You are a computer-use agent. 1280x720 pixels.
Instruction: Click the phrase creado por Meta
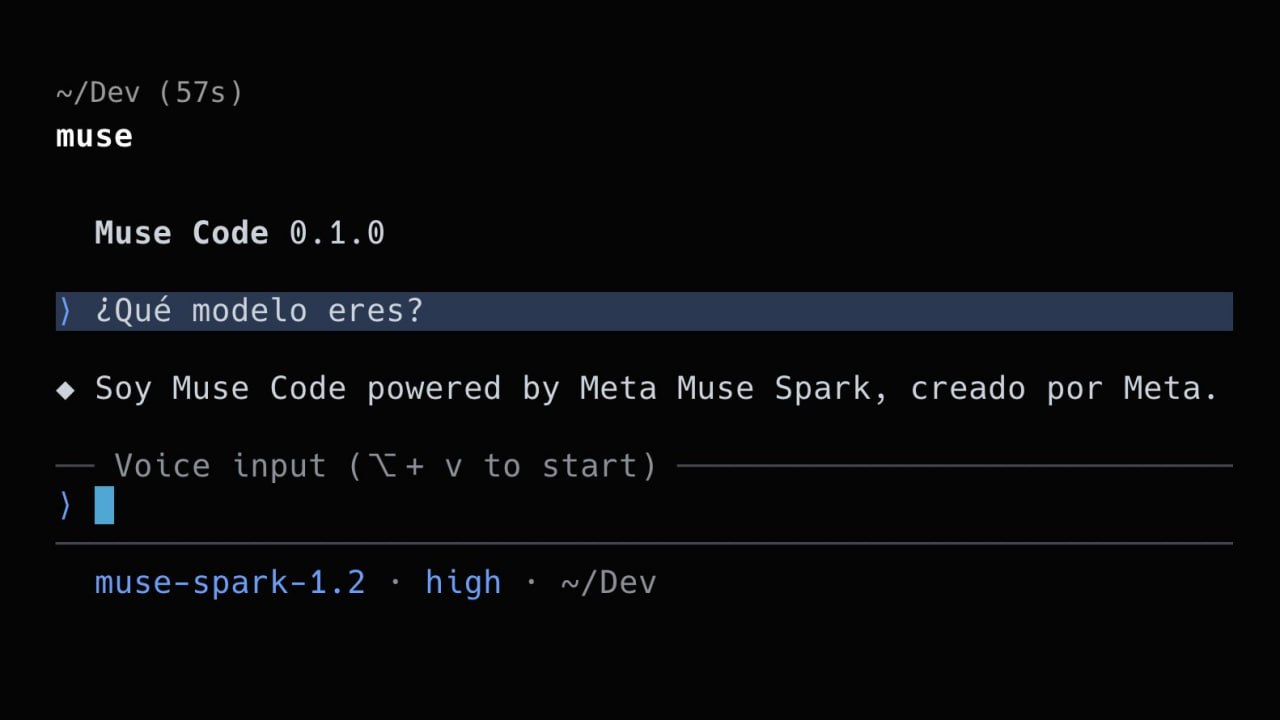pyautogui.click(x=1064, y=388)
